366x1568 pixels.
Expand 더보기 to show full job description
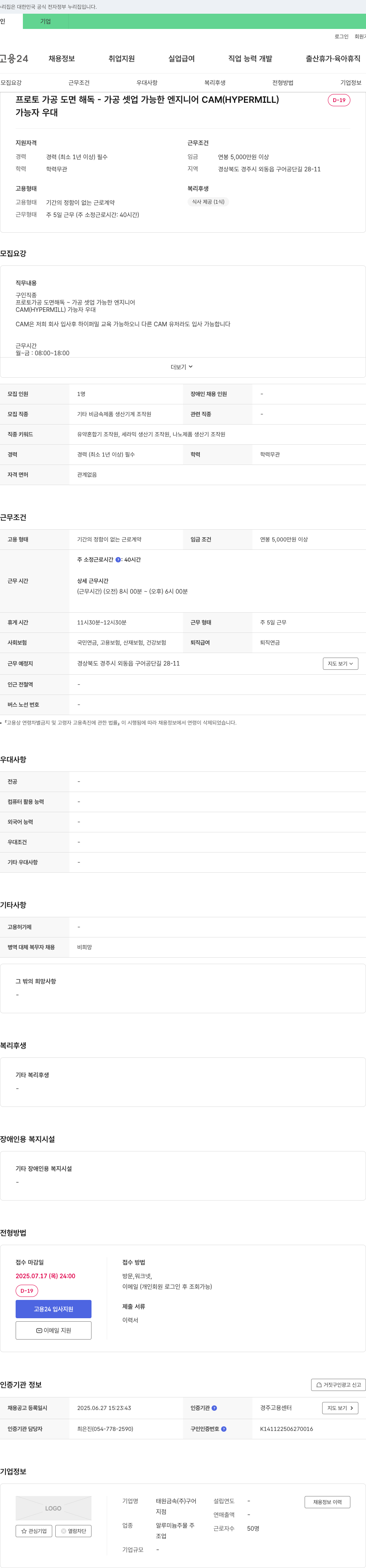[181, 367]
